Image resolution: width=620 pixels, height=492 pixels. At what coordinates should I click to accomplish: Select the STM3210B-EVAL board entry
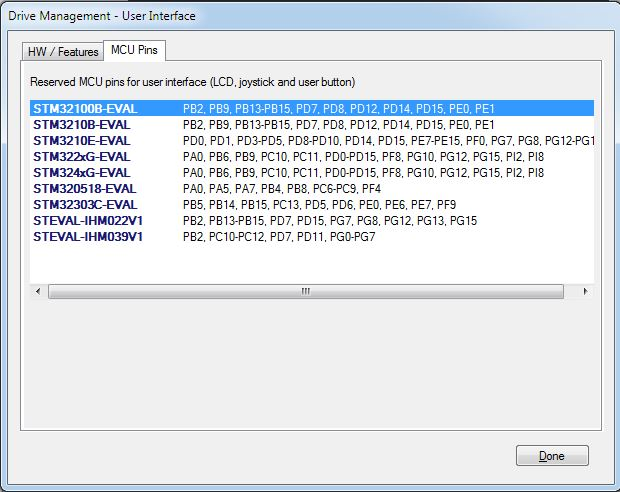click(x=312, y=125)
